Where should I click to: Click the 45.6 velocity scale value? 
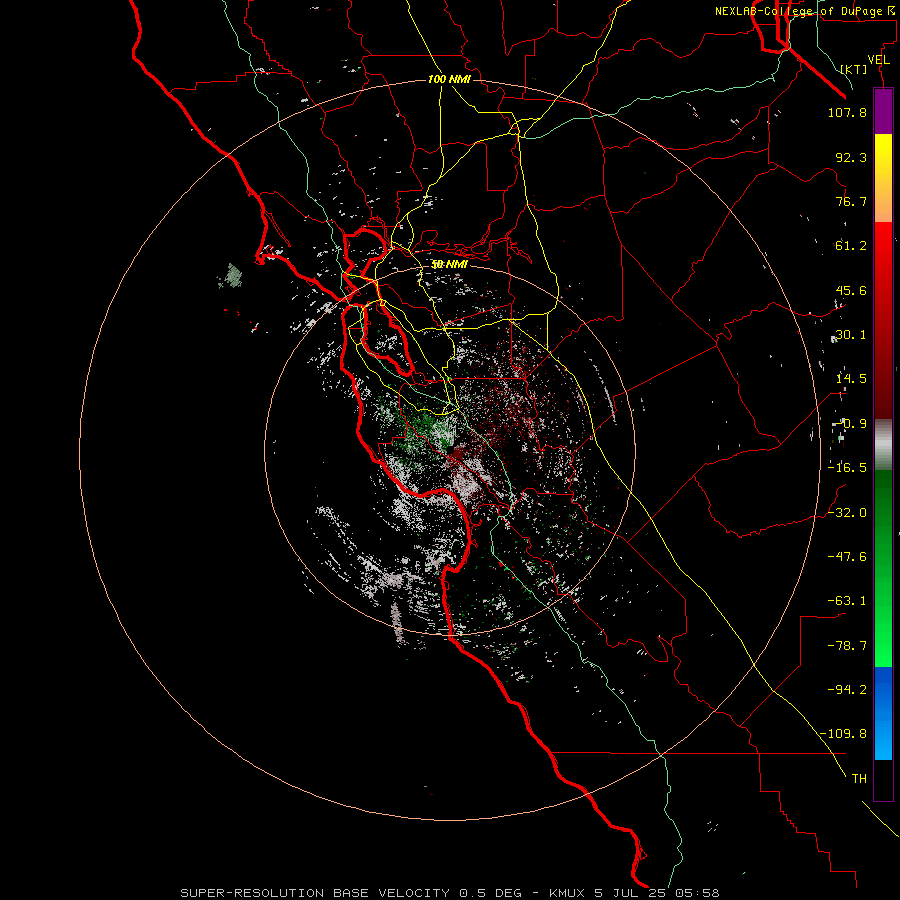pyautogui.click(x=851, y=290)
